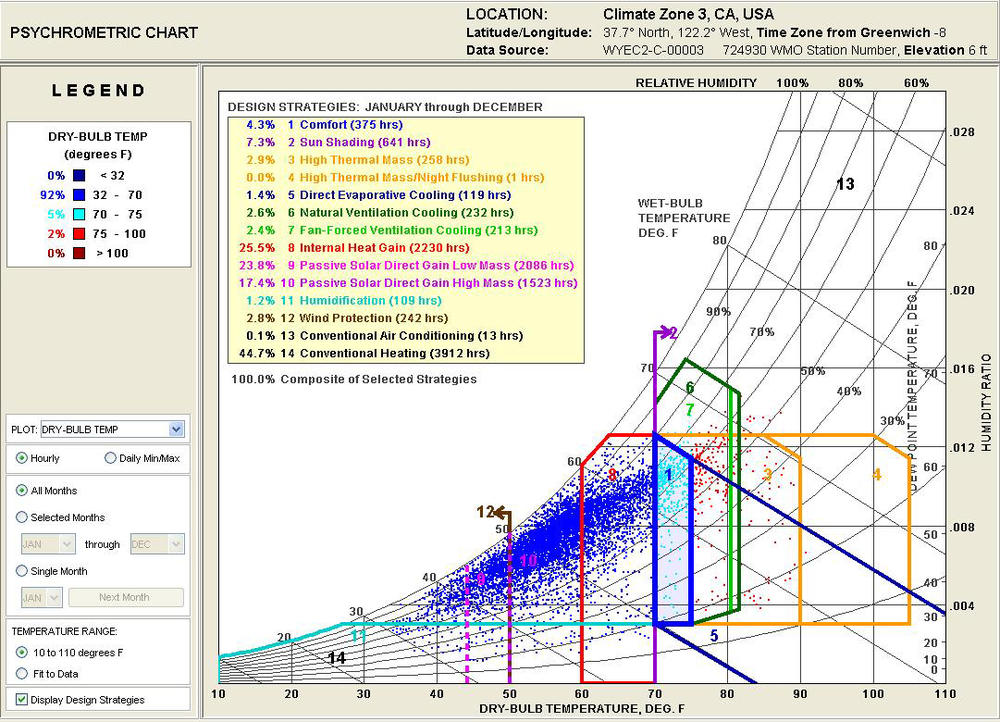Screen dimensions: 1000x722
Task: Select the Hourly radio button
Action: coord(22,458)
